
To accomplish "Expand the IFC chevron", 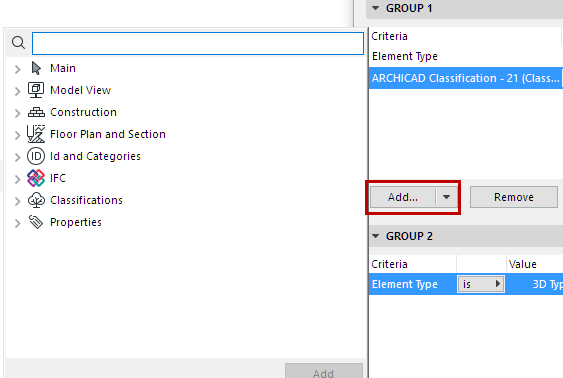I will pyautogui.click(x=17, y=179).
